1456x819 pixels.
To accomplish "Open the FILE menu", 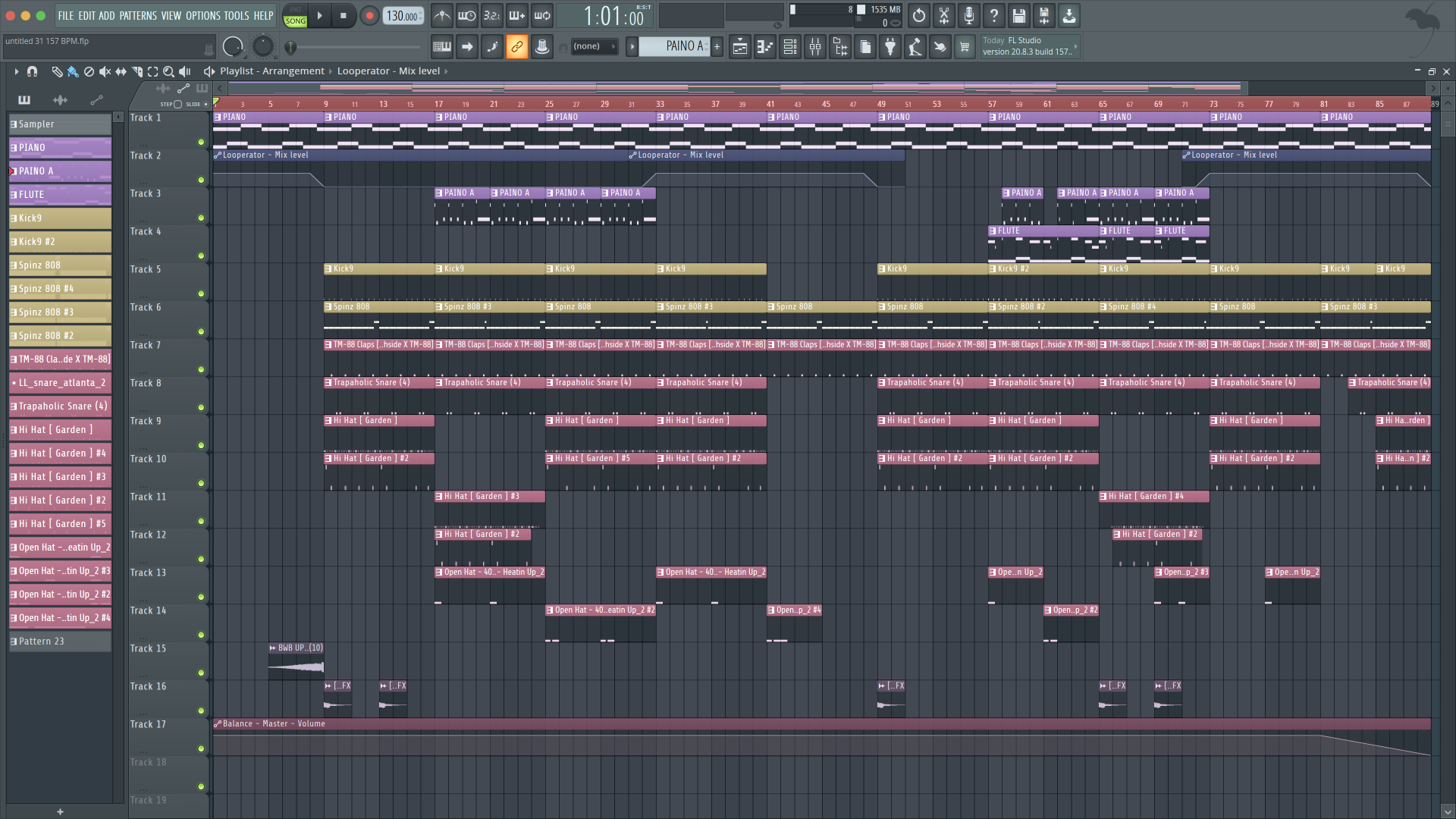I will pyautogui.click(x=66, y=16).
